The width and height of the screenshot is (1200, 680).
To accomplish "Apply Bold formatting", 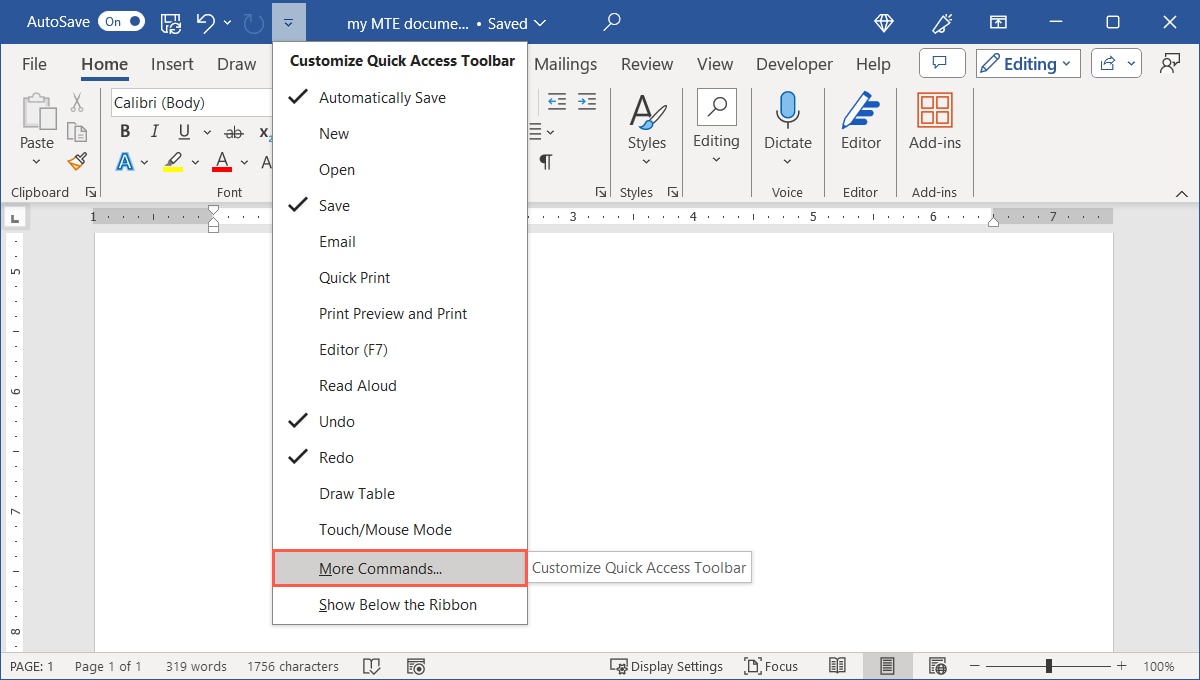I will click(125, 130).
